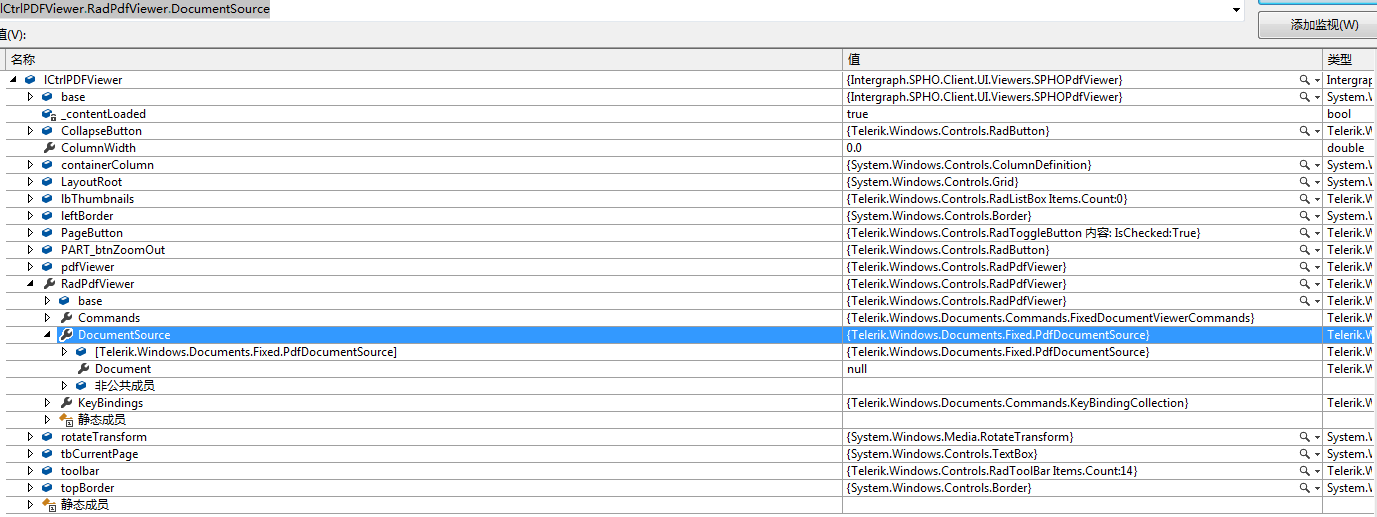1377x517 pixels.
Task: Click the RadListBox Items.Count:0 value
Action: pos(986,199)
